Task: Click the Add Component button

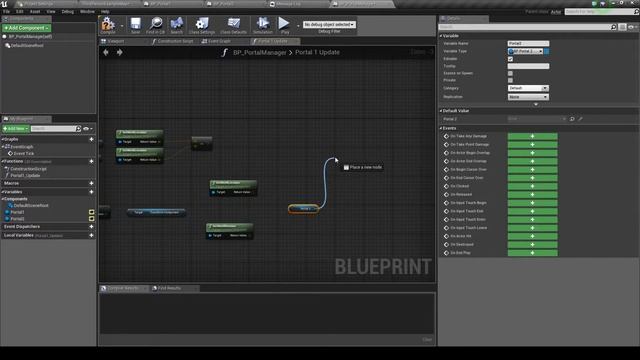Action: coord(27,28)
